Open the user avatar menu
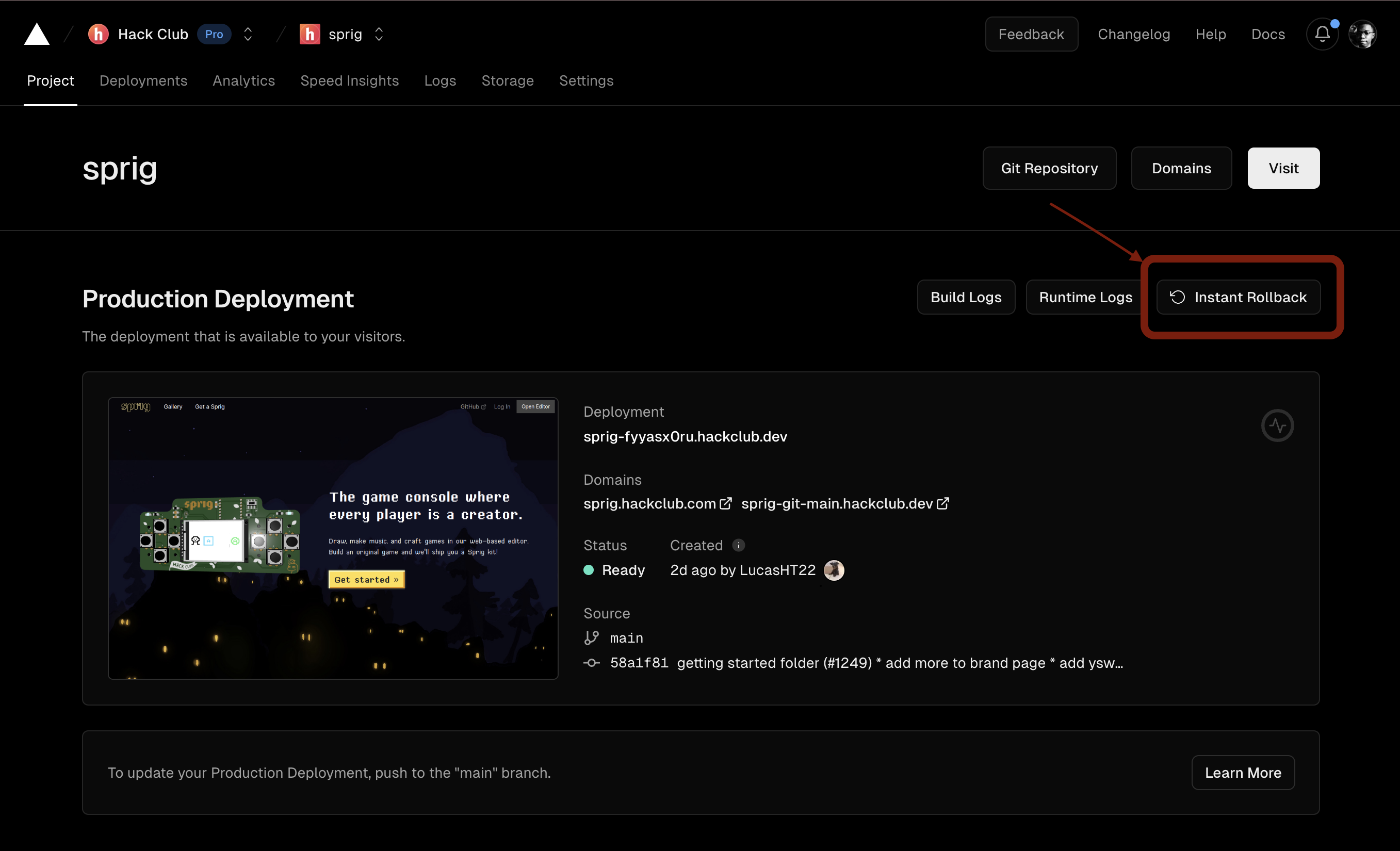1400x851 pixels. click(x=1362, y=34)
